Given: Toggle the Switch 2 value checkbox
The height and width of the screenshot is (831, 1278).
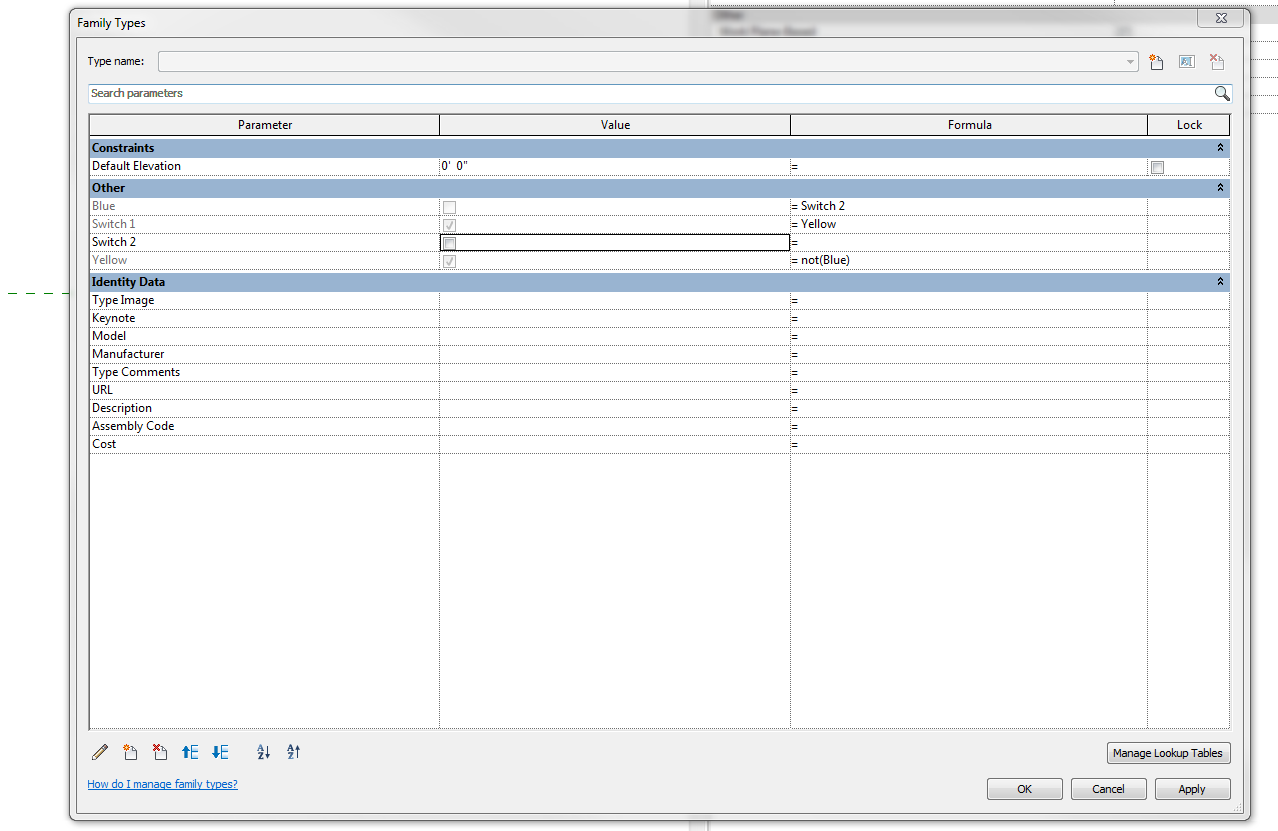Looking at the screenshot, I should pyautogui.click(x=449, y=242).
